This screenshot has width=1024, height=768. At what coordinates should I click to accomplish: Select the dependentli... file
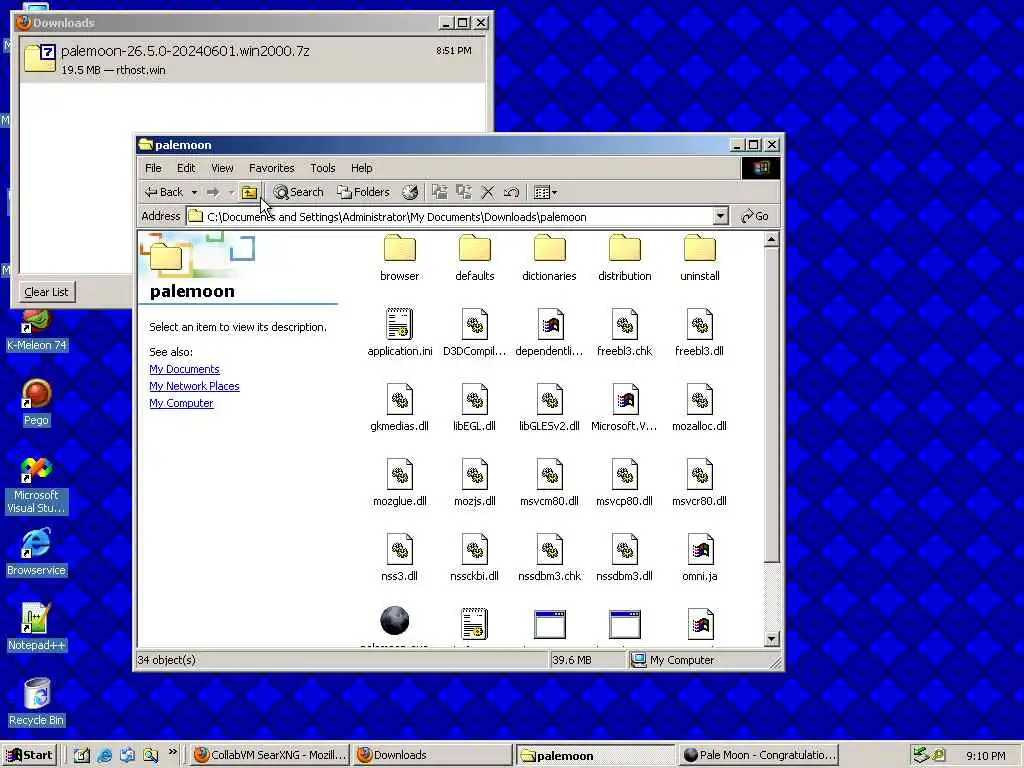549,333
